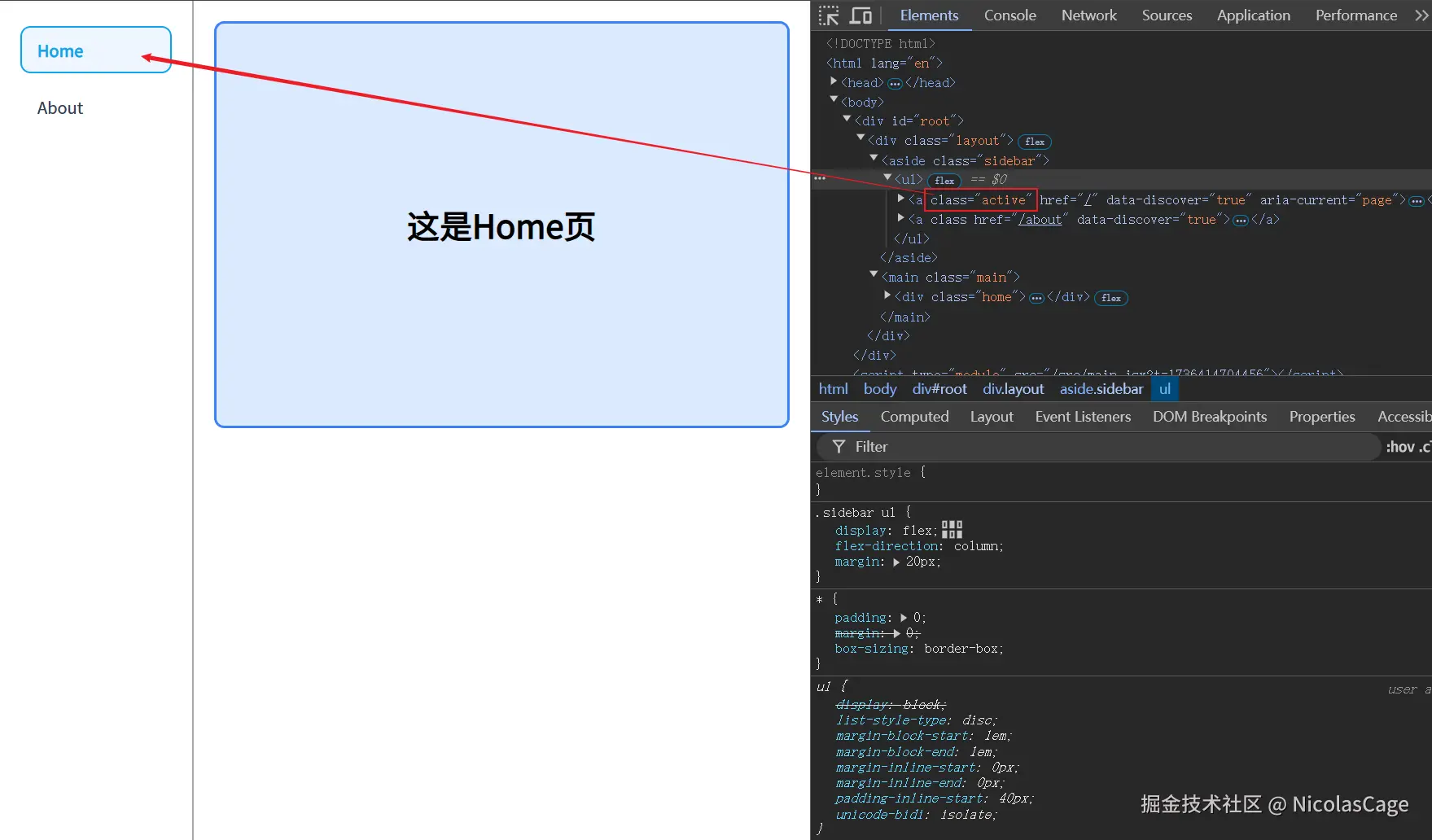The width and height of the screenshot is (1432, 840).
Task: Toggle the device toolbar icon
Action: 861,15
